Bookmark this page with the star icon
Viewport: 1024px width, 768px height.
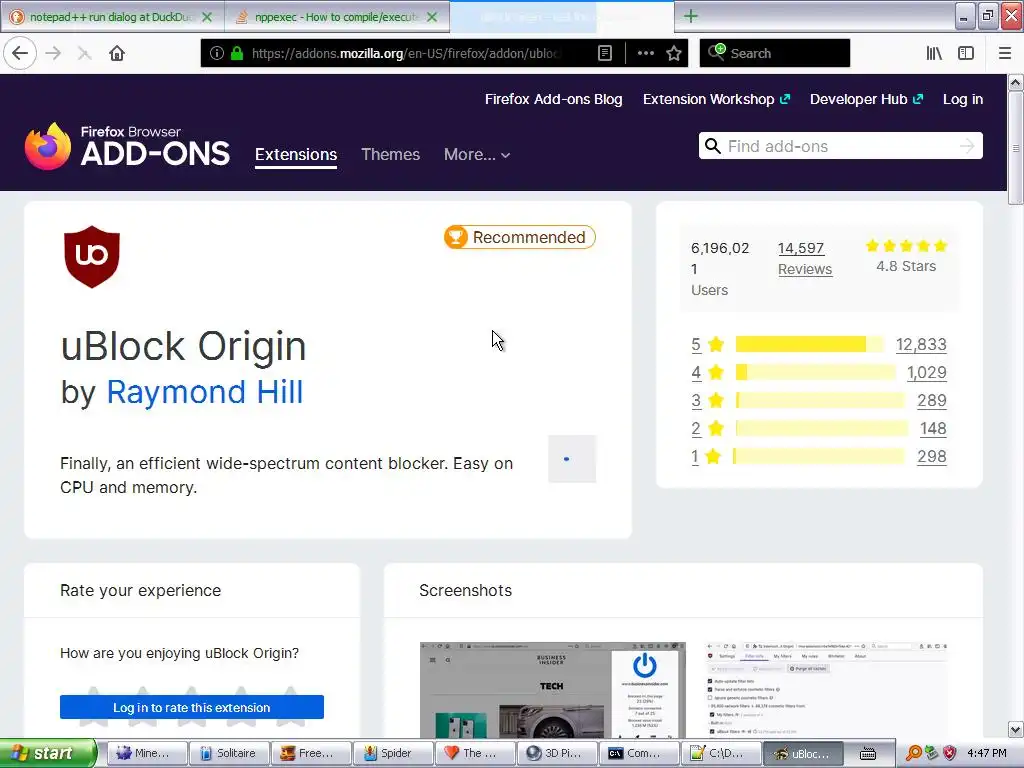tap(674, 54)
